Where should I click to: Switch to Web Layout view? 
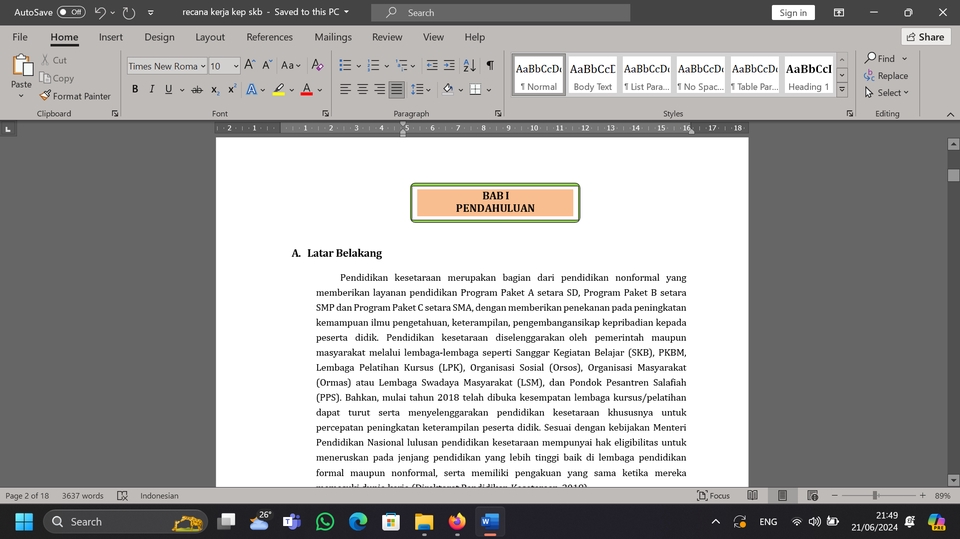812,496
